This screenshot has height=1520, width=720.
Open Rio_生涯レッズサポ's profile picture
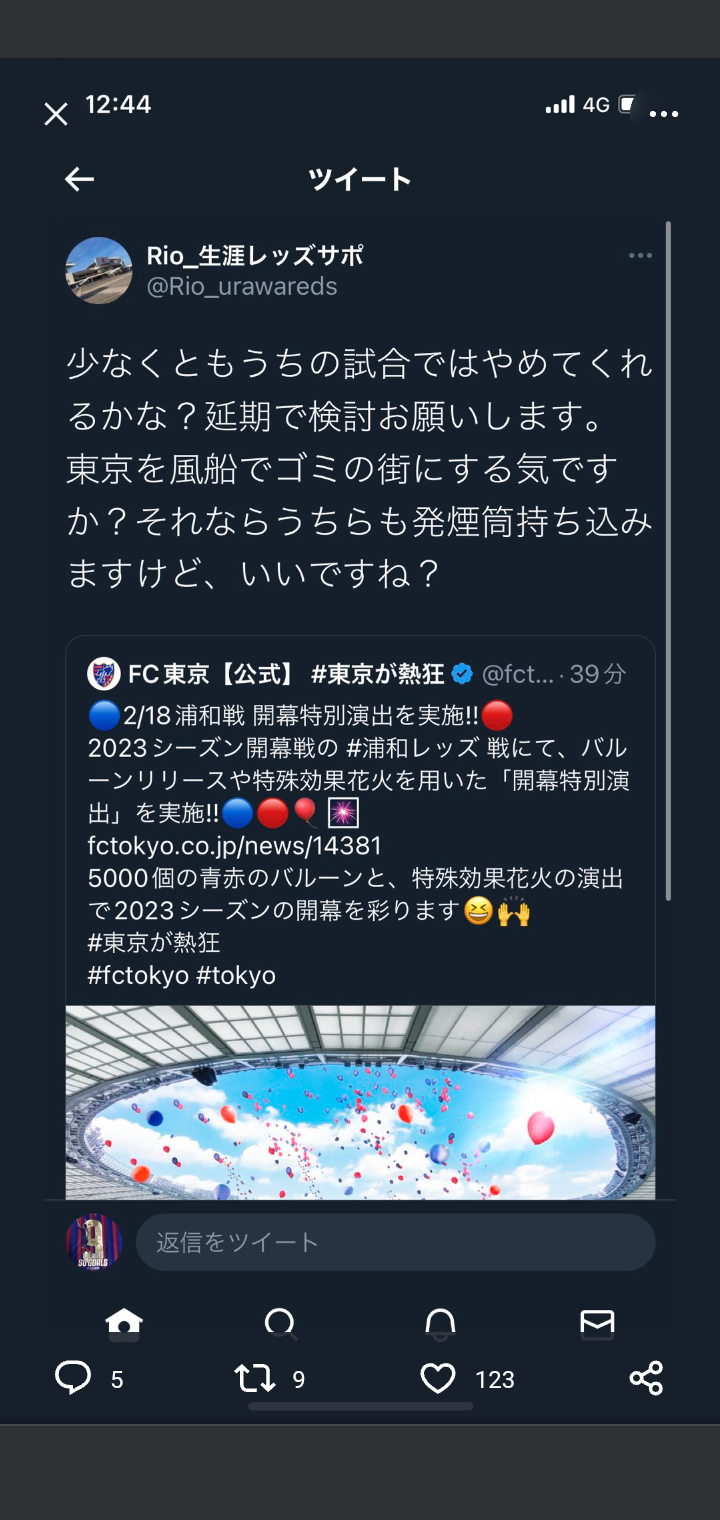click(x=99, y=270)
